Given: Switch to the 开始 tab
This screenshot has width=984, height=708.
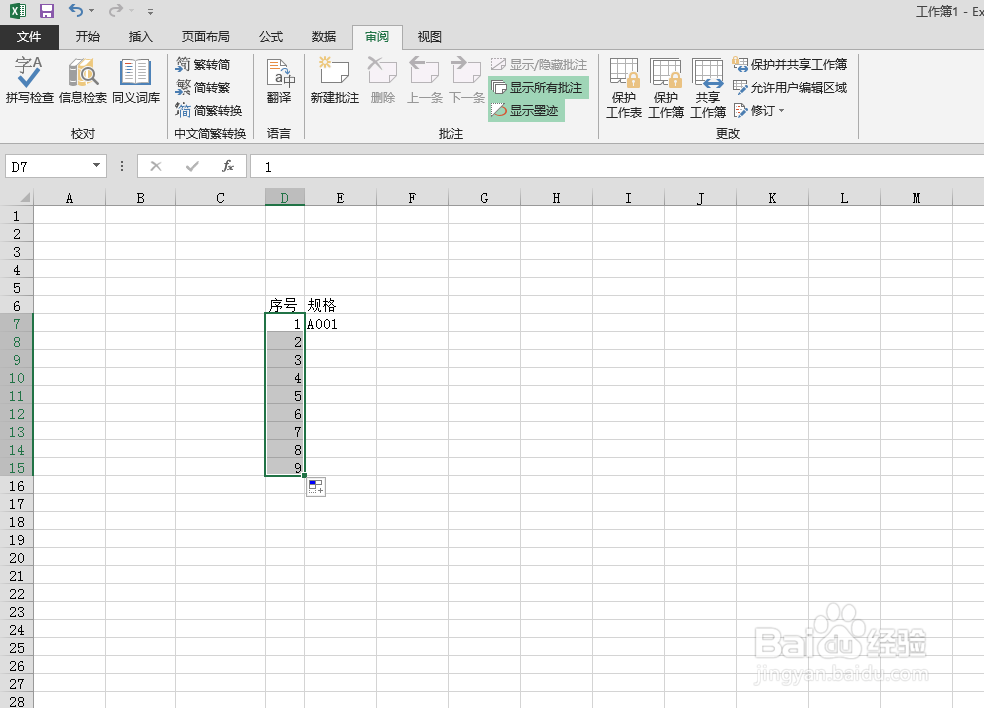Looking at the screenshot, I should tap(87, 37).
